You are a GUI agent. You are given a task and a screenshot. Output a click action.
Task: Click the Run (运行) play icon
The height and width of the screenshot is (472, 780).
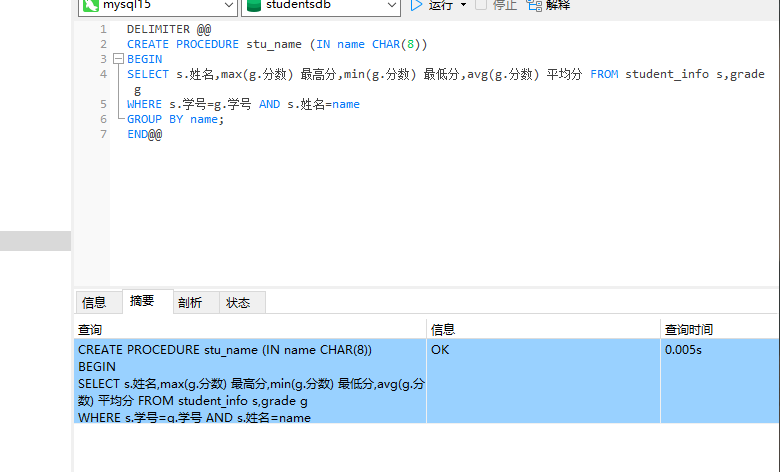[416, 5]
